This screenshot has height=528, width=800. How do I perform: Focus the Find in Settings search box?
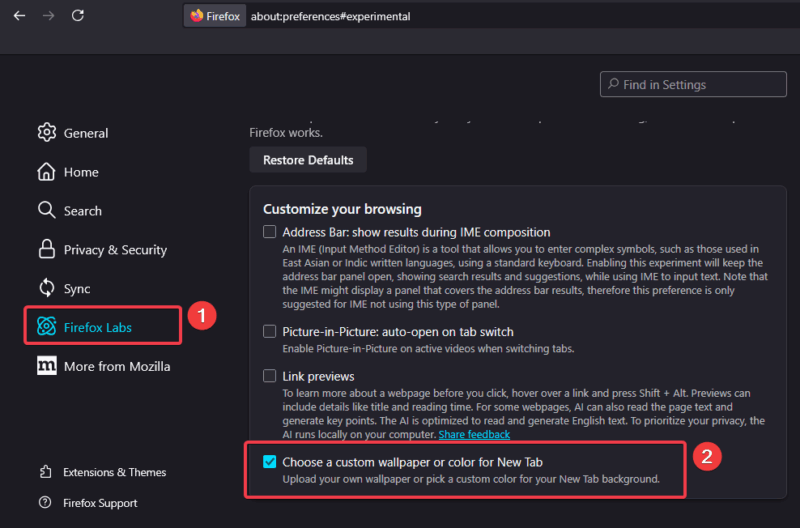coord(693,84)
